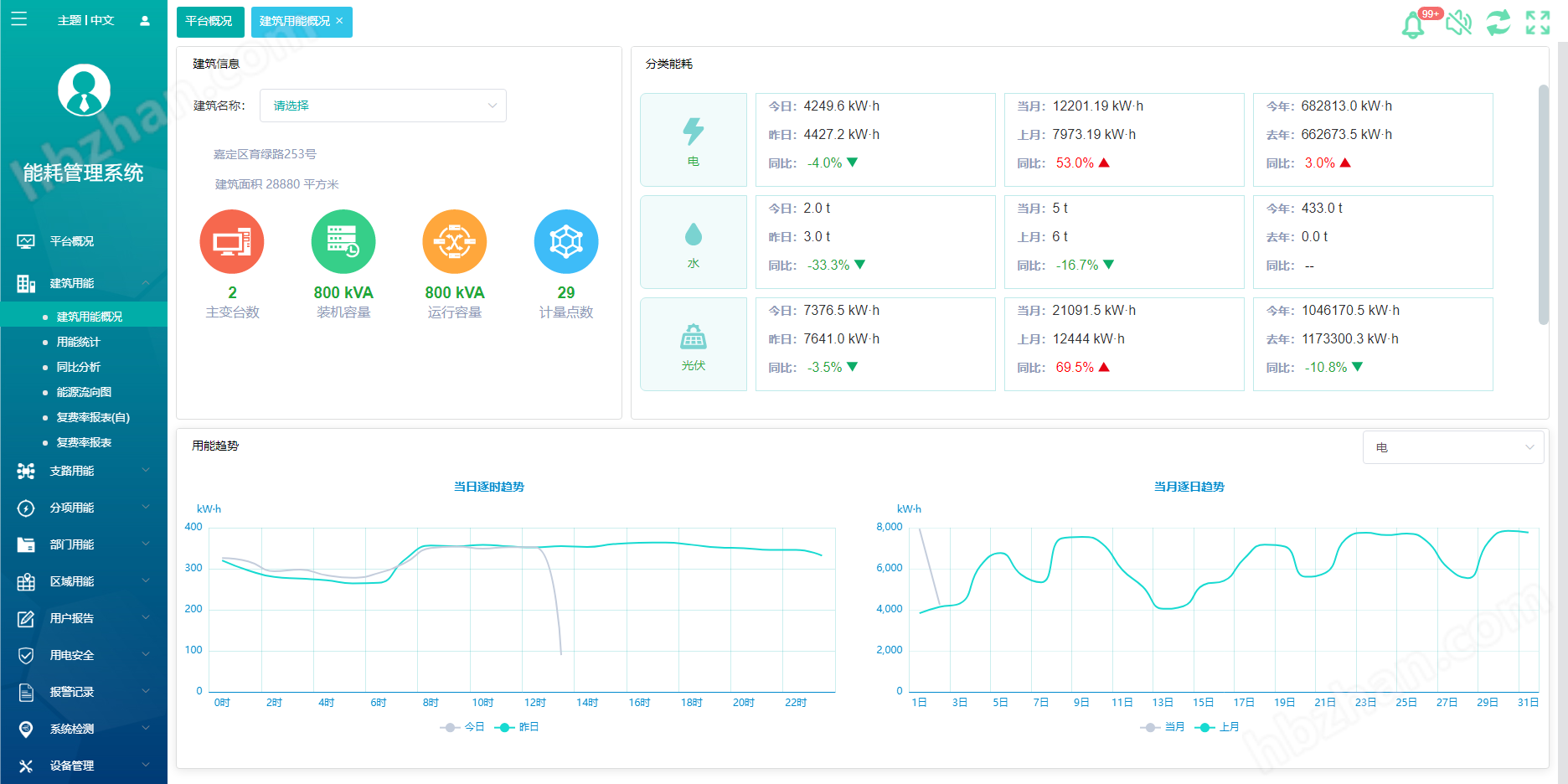This screenshot has height=784, width=1568.
Task: Toggle 今日 series in hourly chart legend
Action: click(x=463, y=727)
